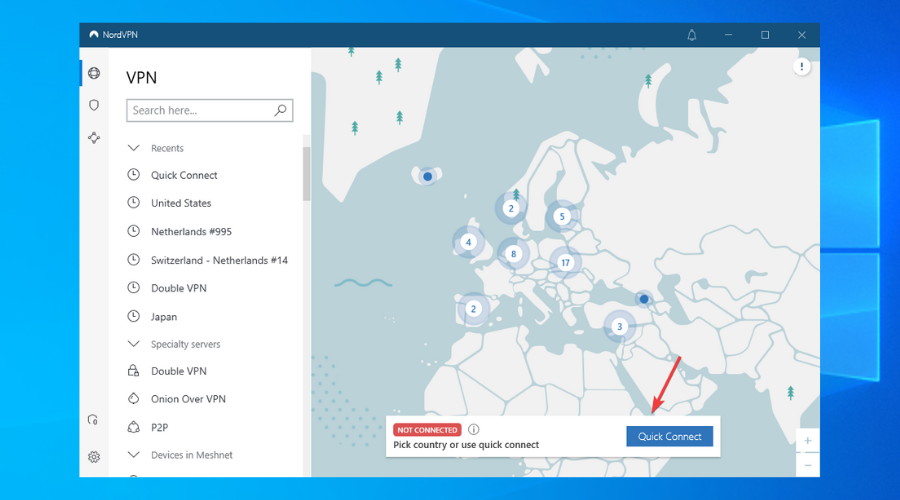Zoom out the map with minus button

[x=808, y=465]
